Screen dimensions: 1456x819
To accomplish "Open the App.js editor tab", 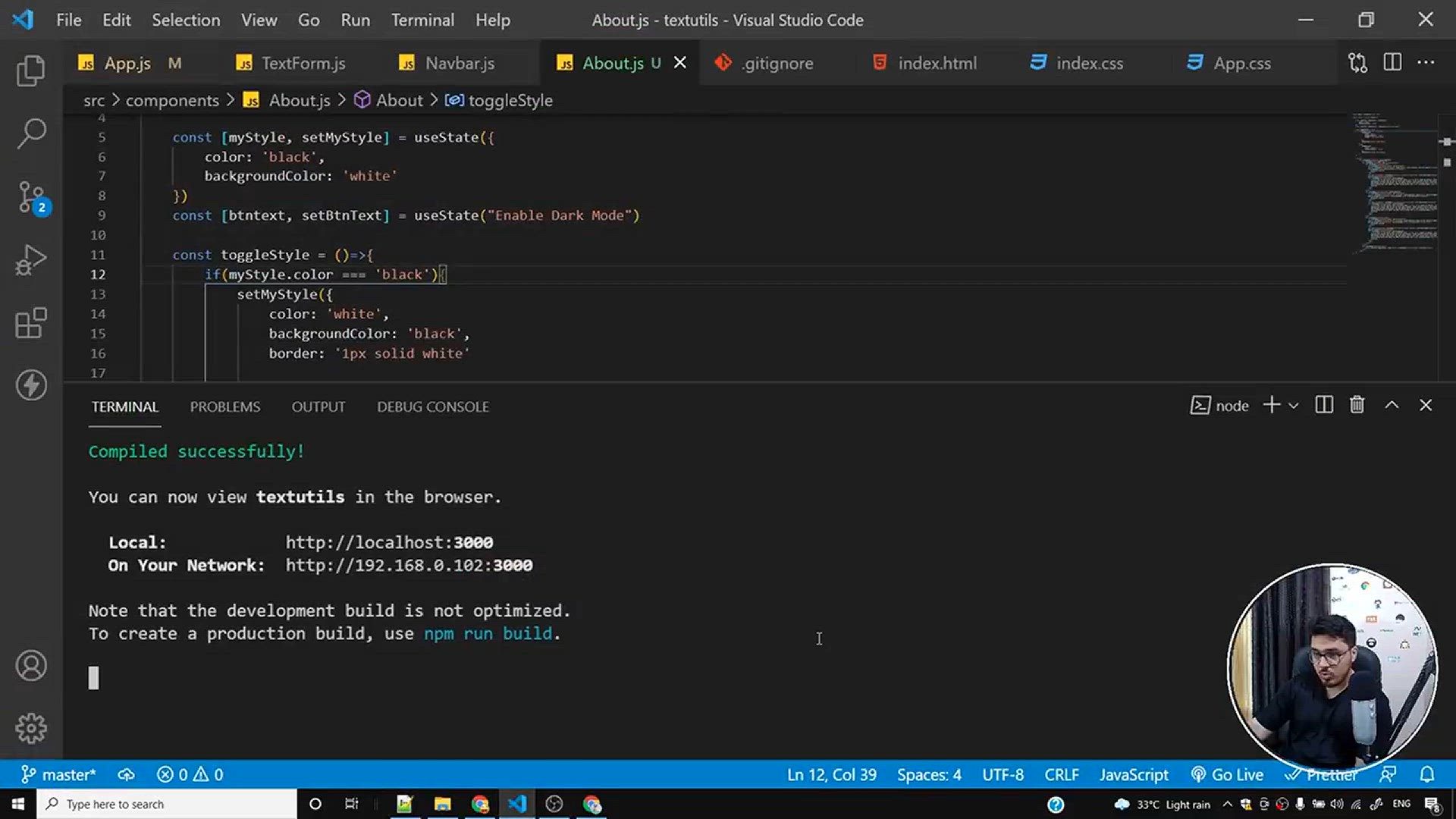I will 129,63.
